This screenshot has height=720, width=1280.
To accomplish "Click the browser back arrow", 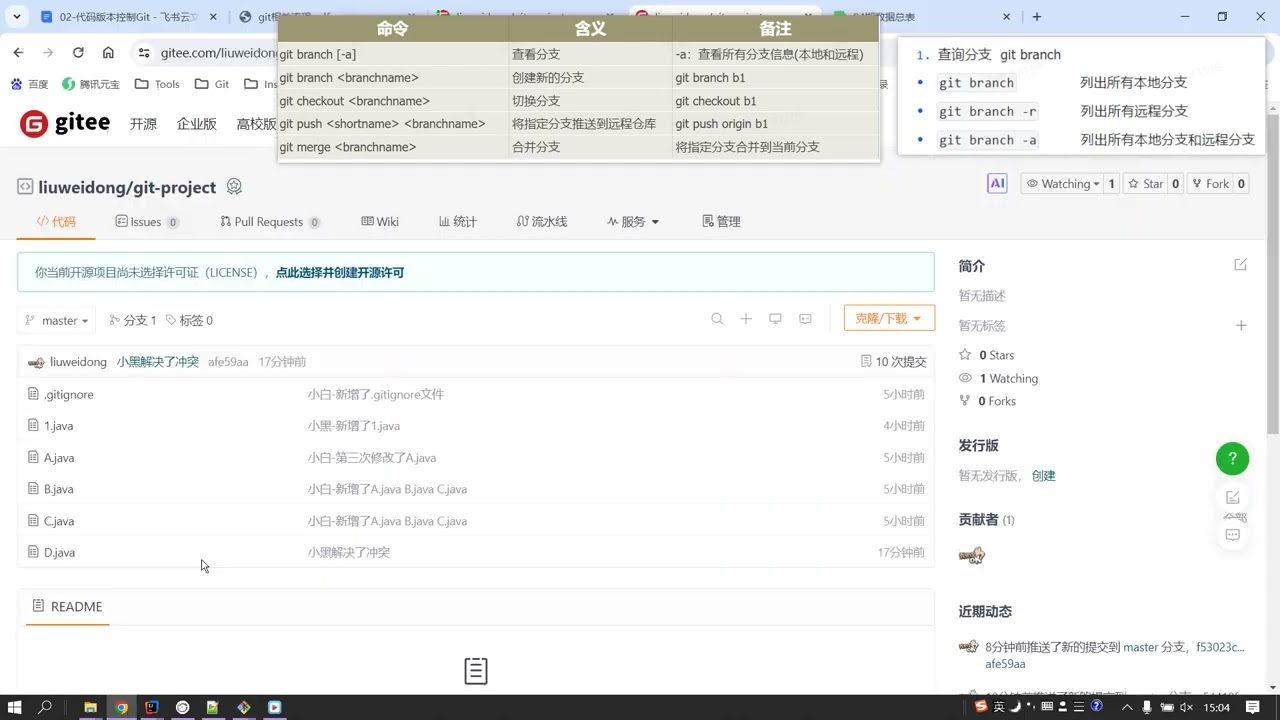I will pyautogui.click(x=18, y=52).
